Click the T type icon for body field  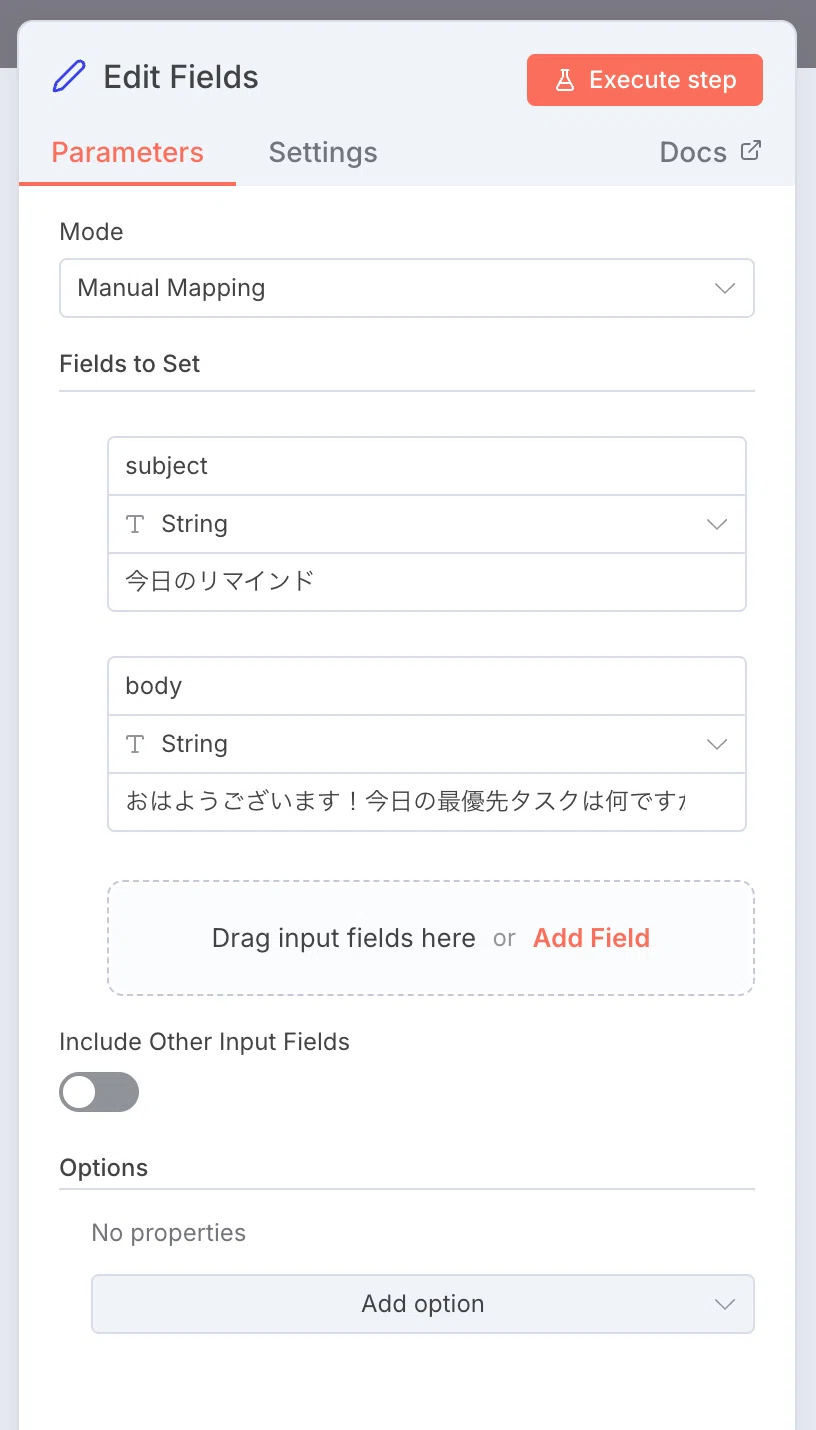tap(135, 744)
